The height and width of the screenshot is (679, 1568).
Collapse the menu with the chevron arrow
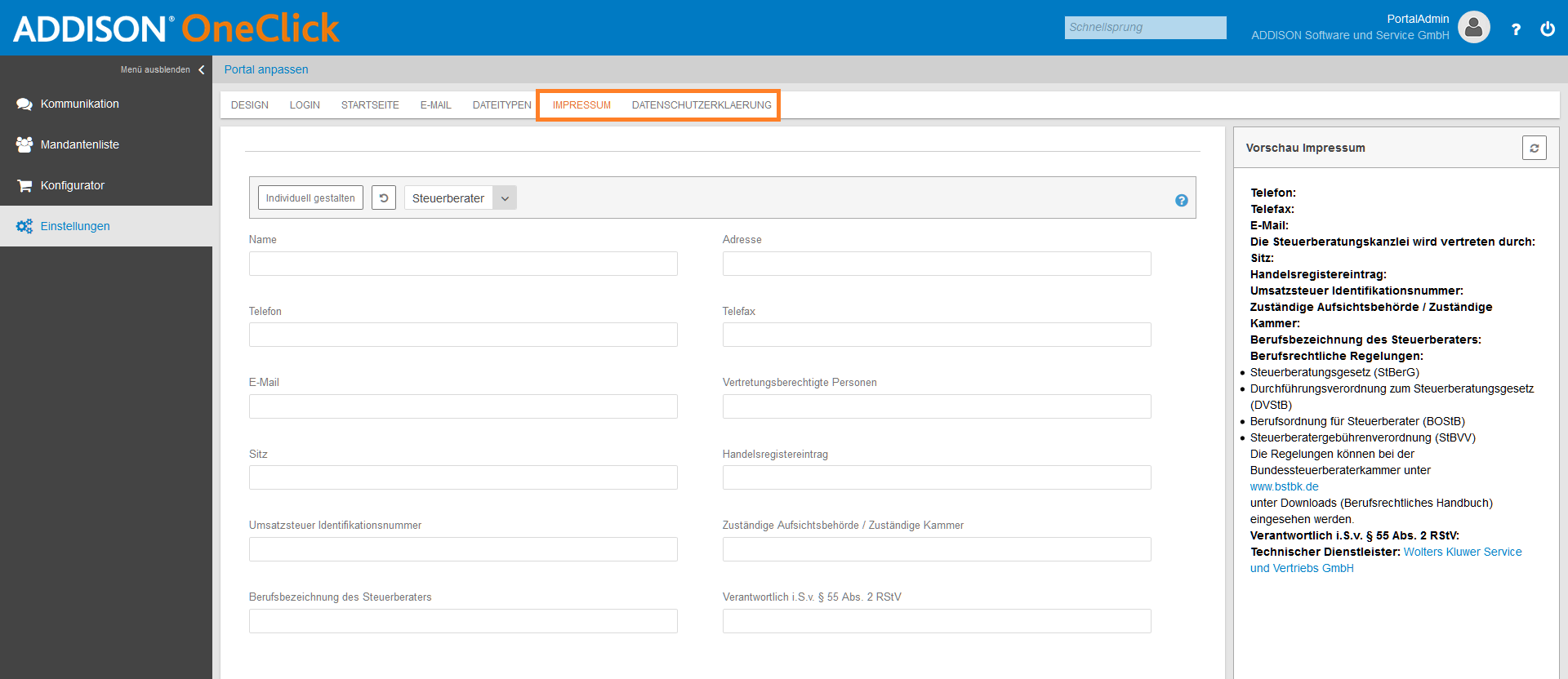[202, 70]
